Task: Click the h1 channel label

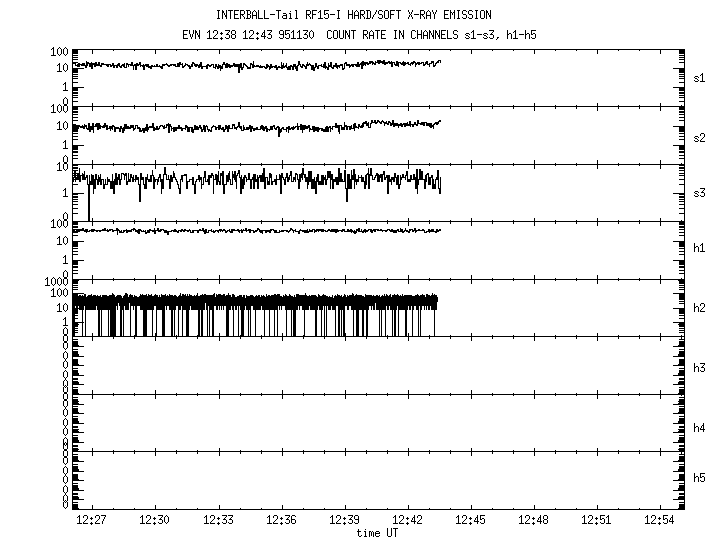Action: (x=699, y=248)
